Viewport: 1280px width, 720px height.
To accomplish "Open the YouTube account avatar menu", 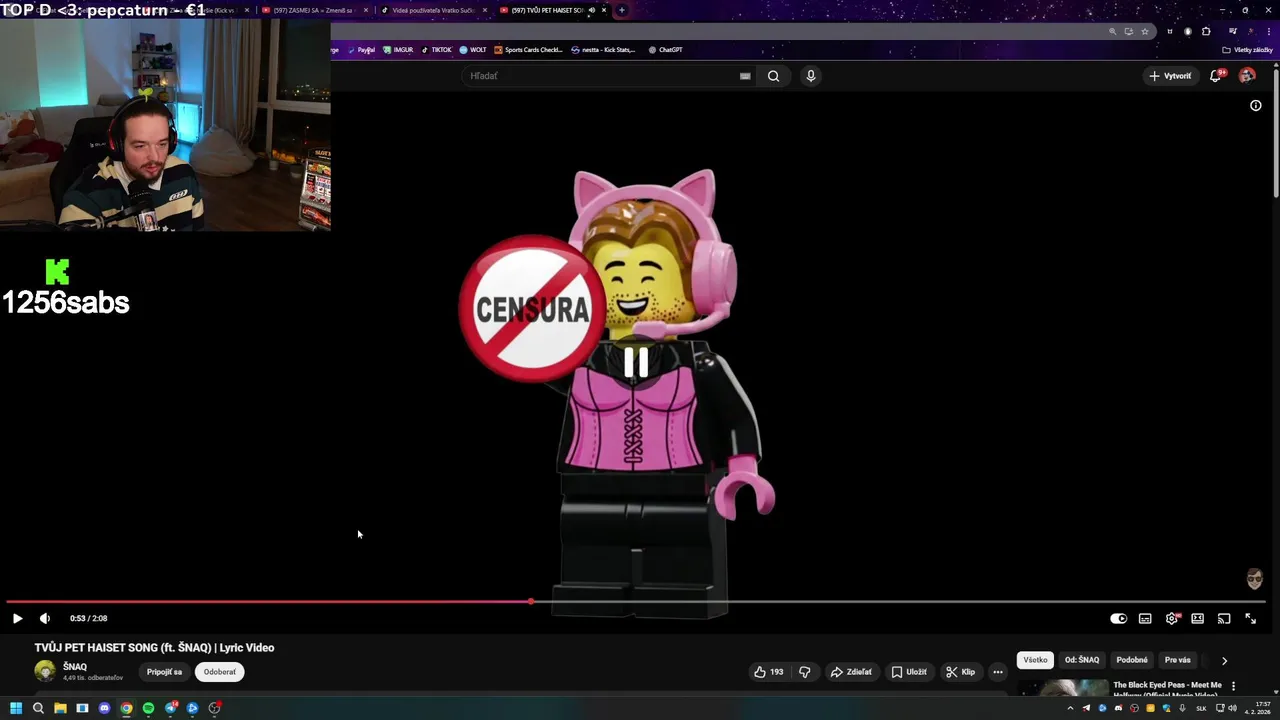I will pyautogui.click(x=1247, y=76).
